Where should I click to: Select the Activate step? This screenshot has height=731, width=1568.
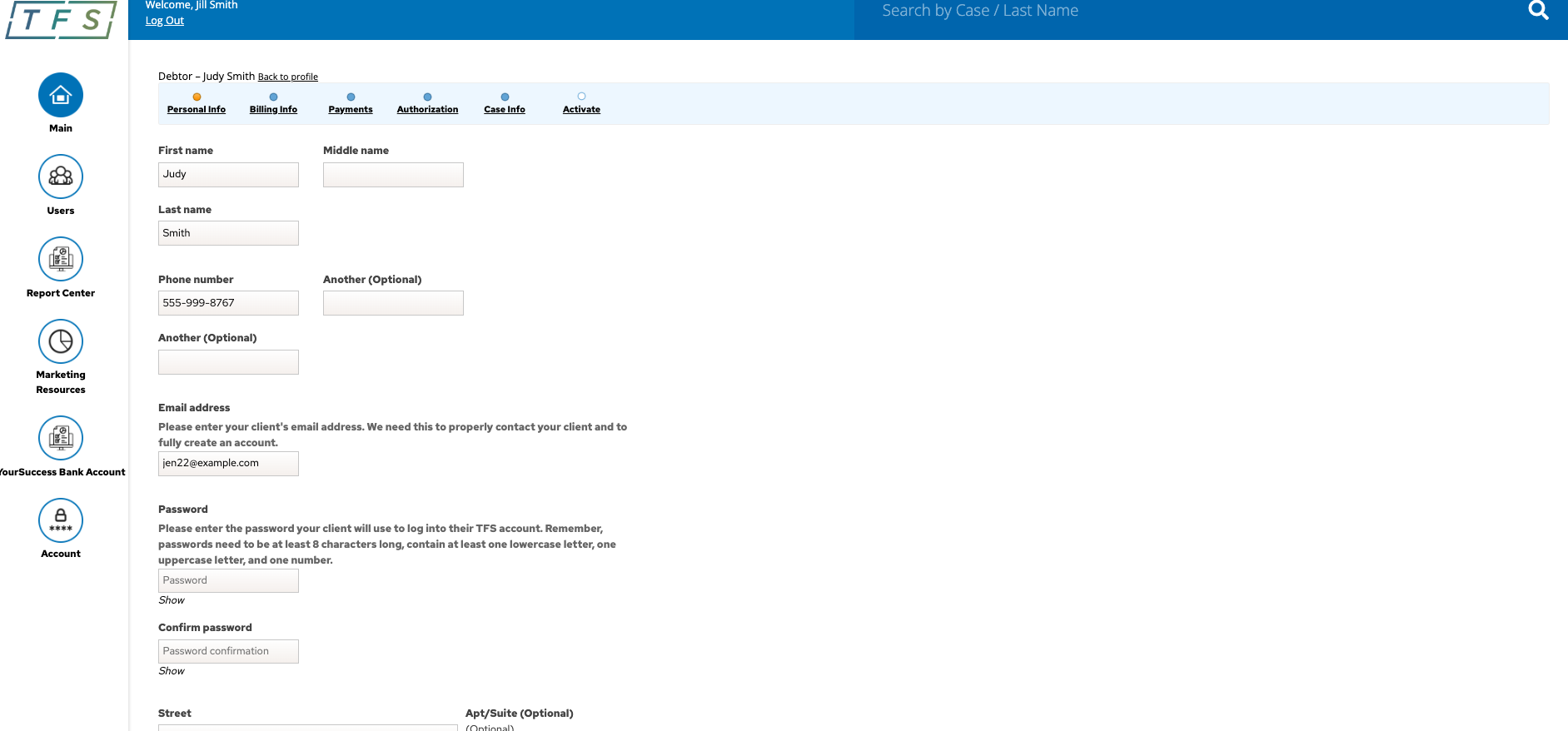(581, 109)
